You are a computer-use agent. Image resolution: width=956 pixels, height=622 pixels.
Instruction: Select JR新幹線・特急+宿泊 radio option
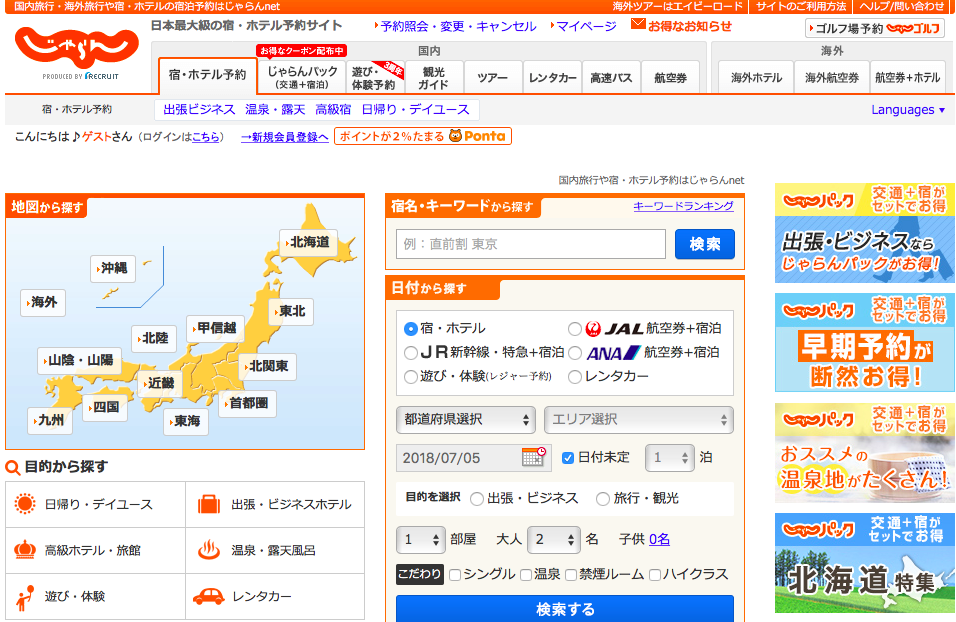click(x=410, y=352)
